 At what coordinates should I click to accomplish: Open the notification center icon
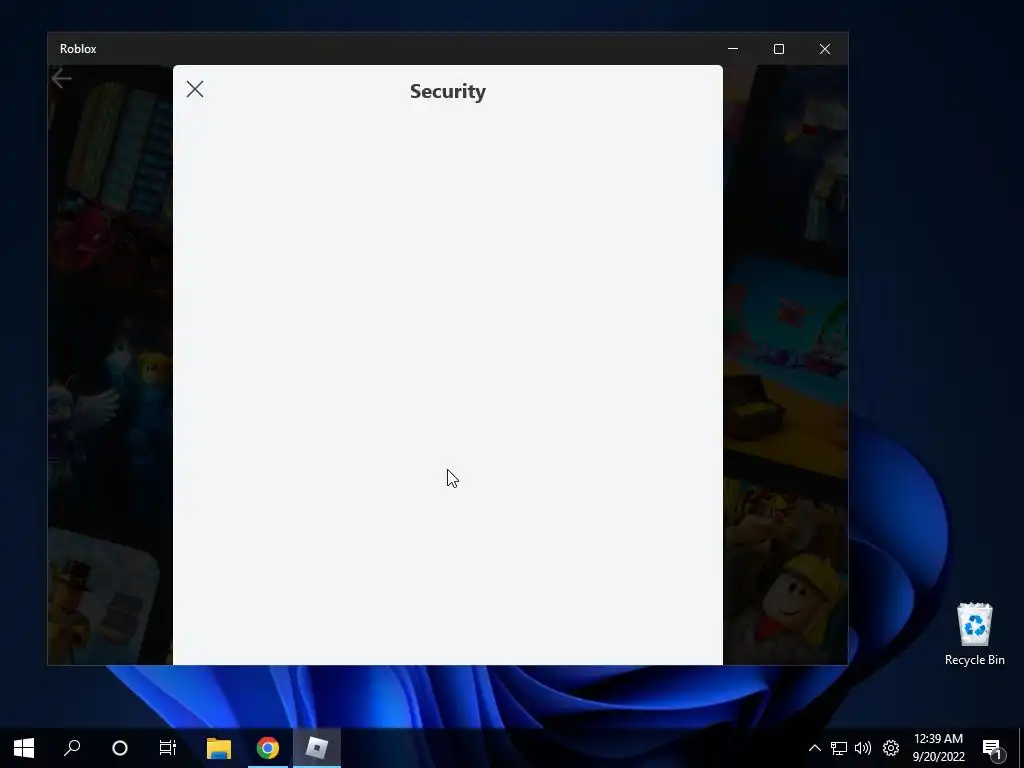point(993,748)
